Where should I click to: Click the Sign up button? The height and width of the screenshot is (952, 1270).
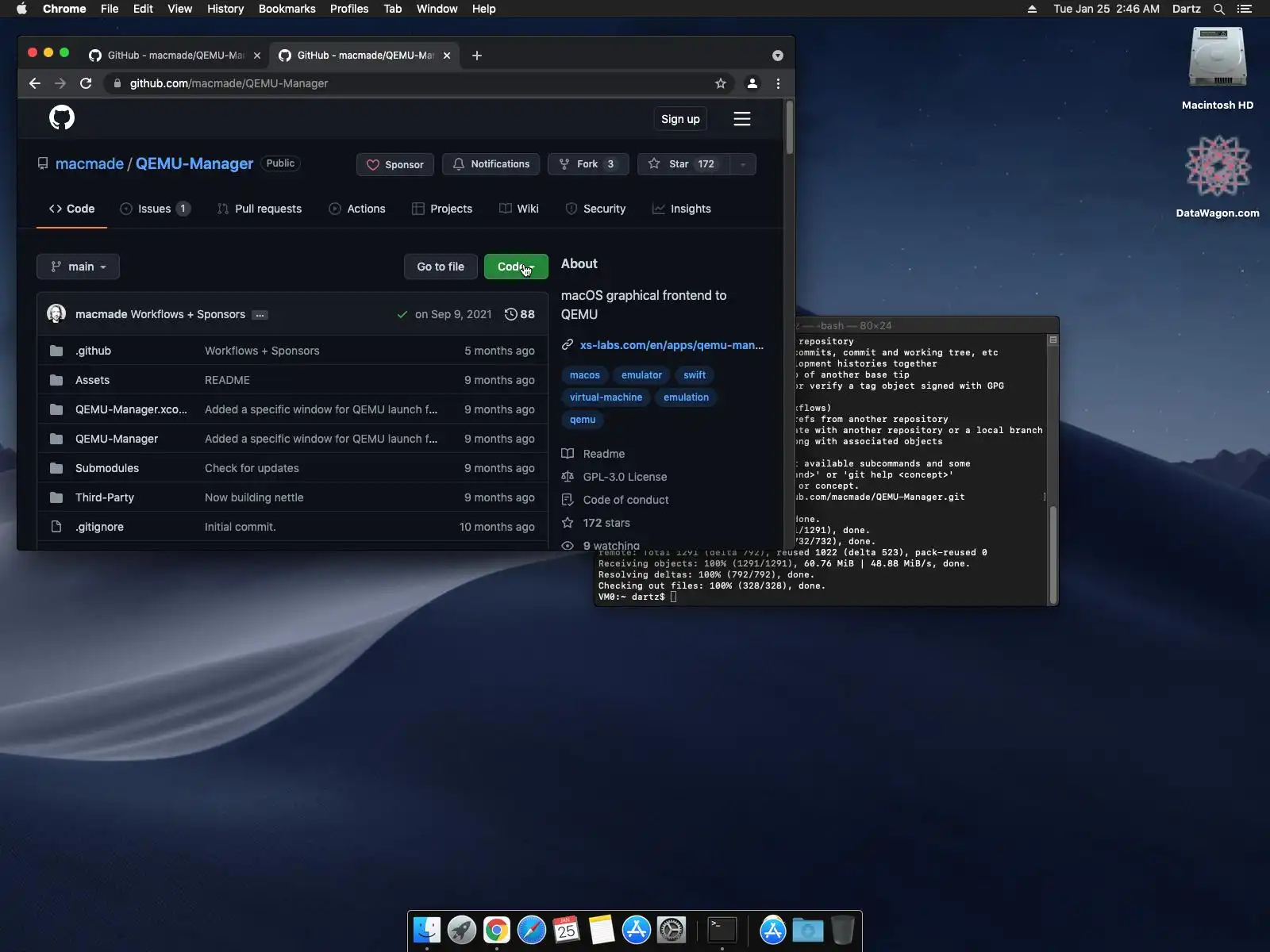680,119
